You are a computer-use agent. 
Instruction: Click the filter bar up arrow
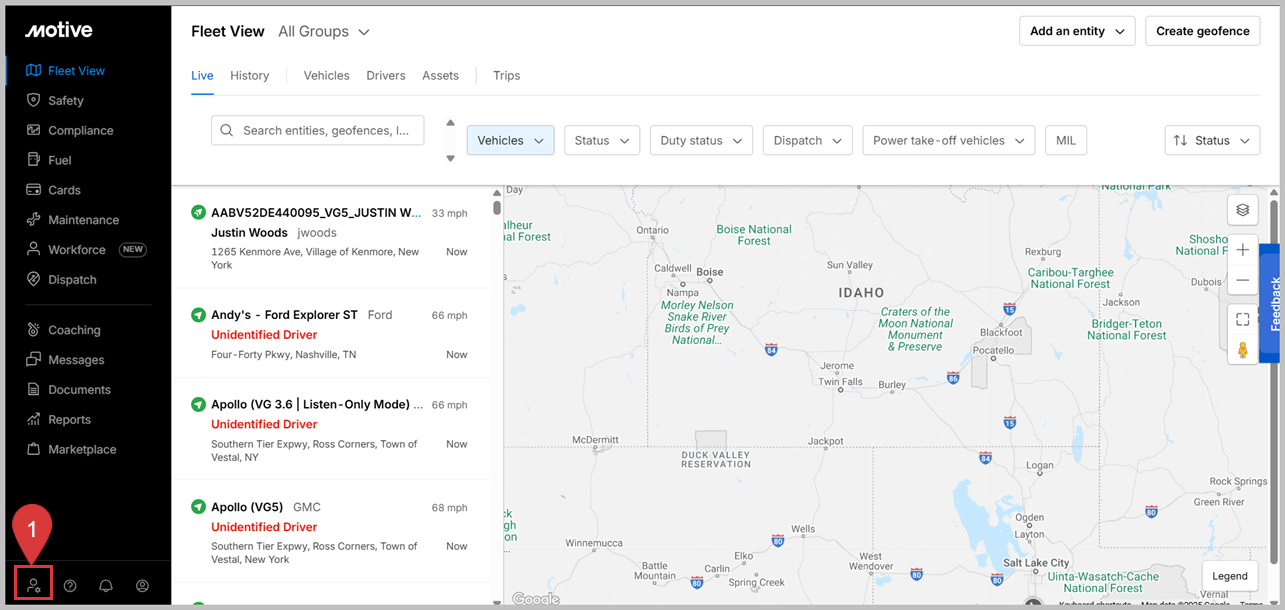click(x=450, y=123)
